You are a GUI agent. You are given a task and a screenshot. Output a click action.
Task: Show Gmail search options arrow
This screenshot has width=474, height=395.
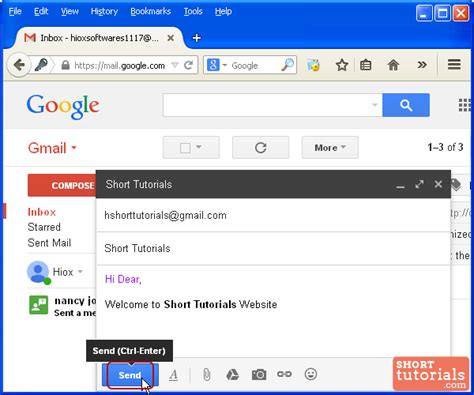[x=375, y=105]
